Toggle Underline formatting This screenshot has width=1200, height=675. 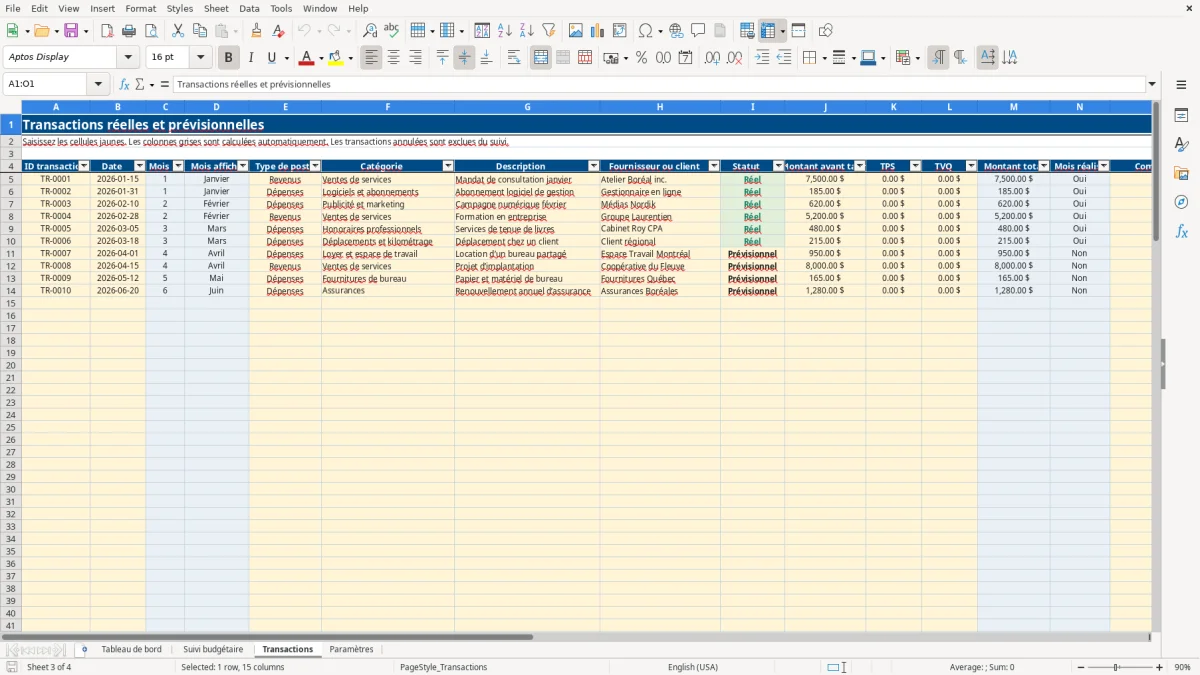(270, 58)
